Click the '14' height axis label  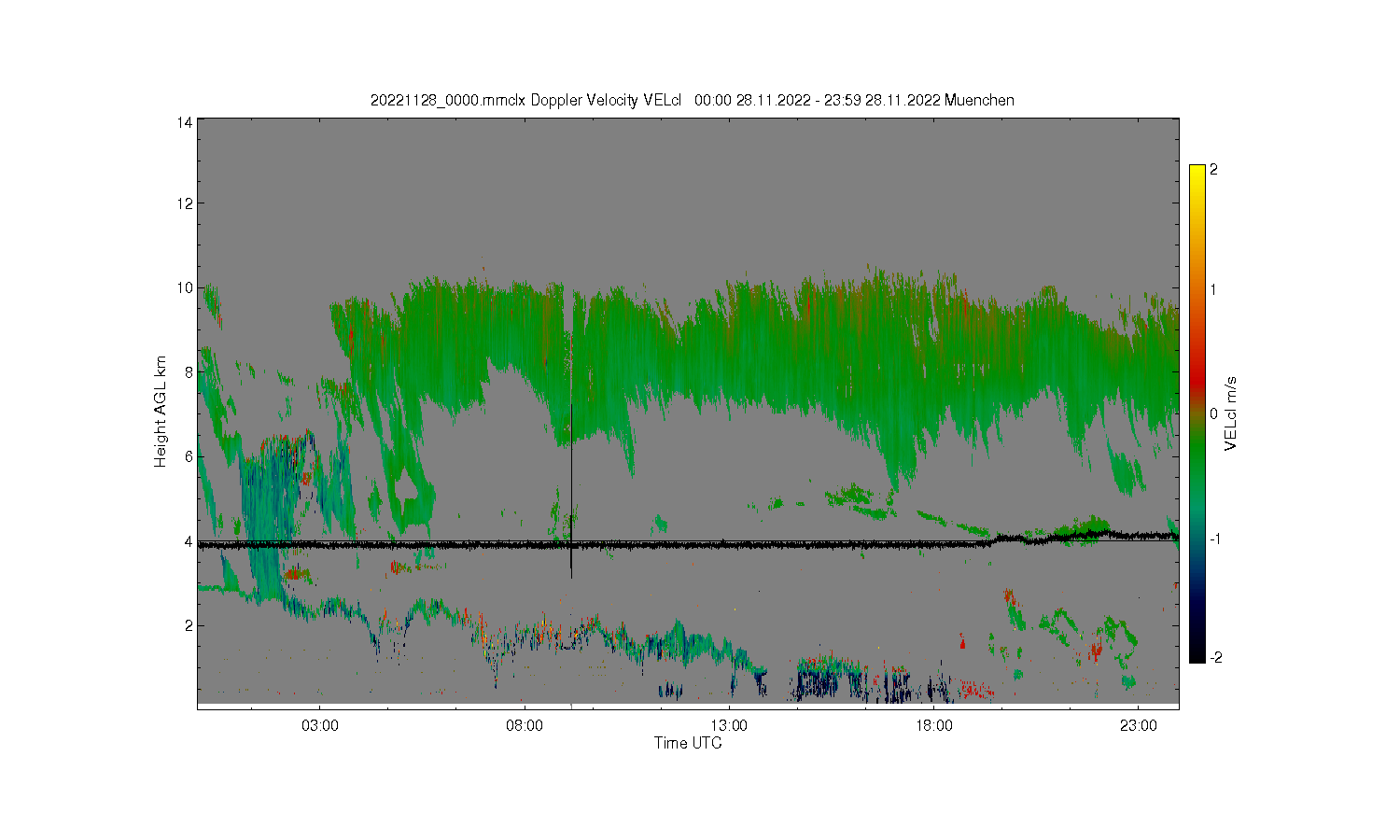pos(185,122)
